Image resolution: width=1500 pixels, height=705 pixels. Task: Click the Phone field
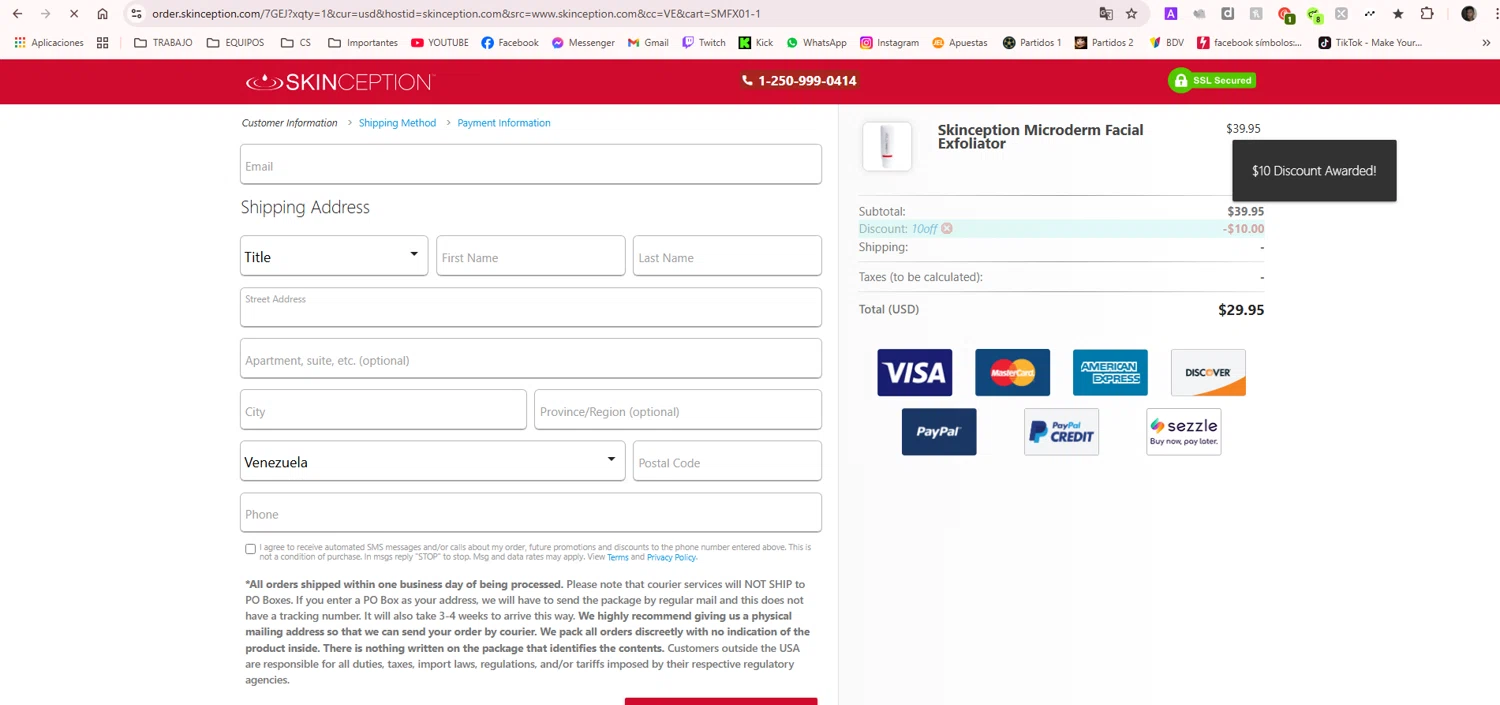[531, 514]
